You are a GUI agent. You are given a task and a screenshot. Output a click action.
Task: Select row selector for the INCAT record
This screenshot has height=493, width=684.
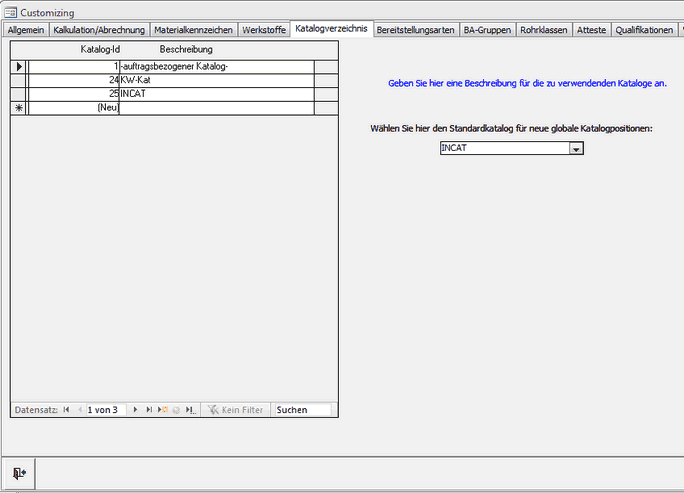click(x=18, y=93)
